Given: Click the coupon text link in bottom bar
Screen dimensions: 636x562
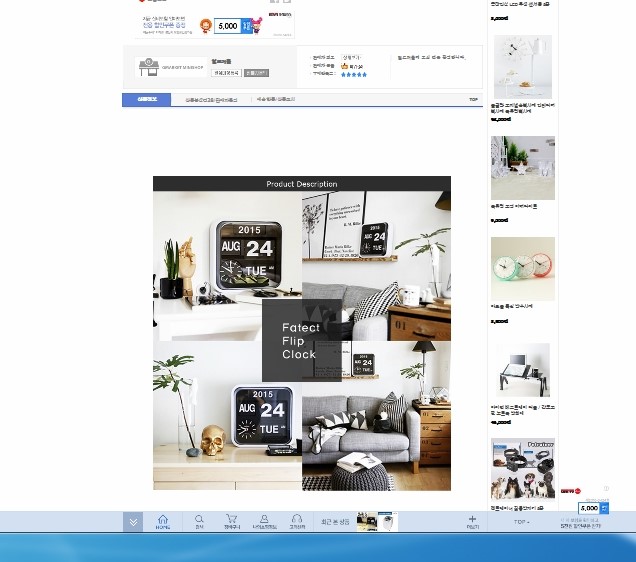Looking at the screenshot, I should click(x=580, y=523).
